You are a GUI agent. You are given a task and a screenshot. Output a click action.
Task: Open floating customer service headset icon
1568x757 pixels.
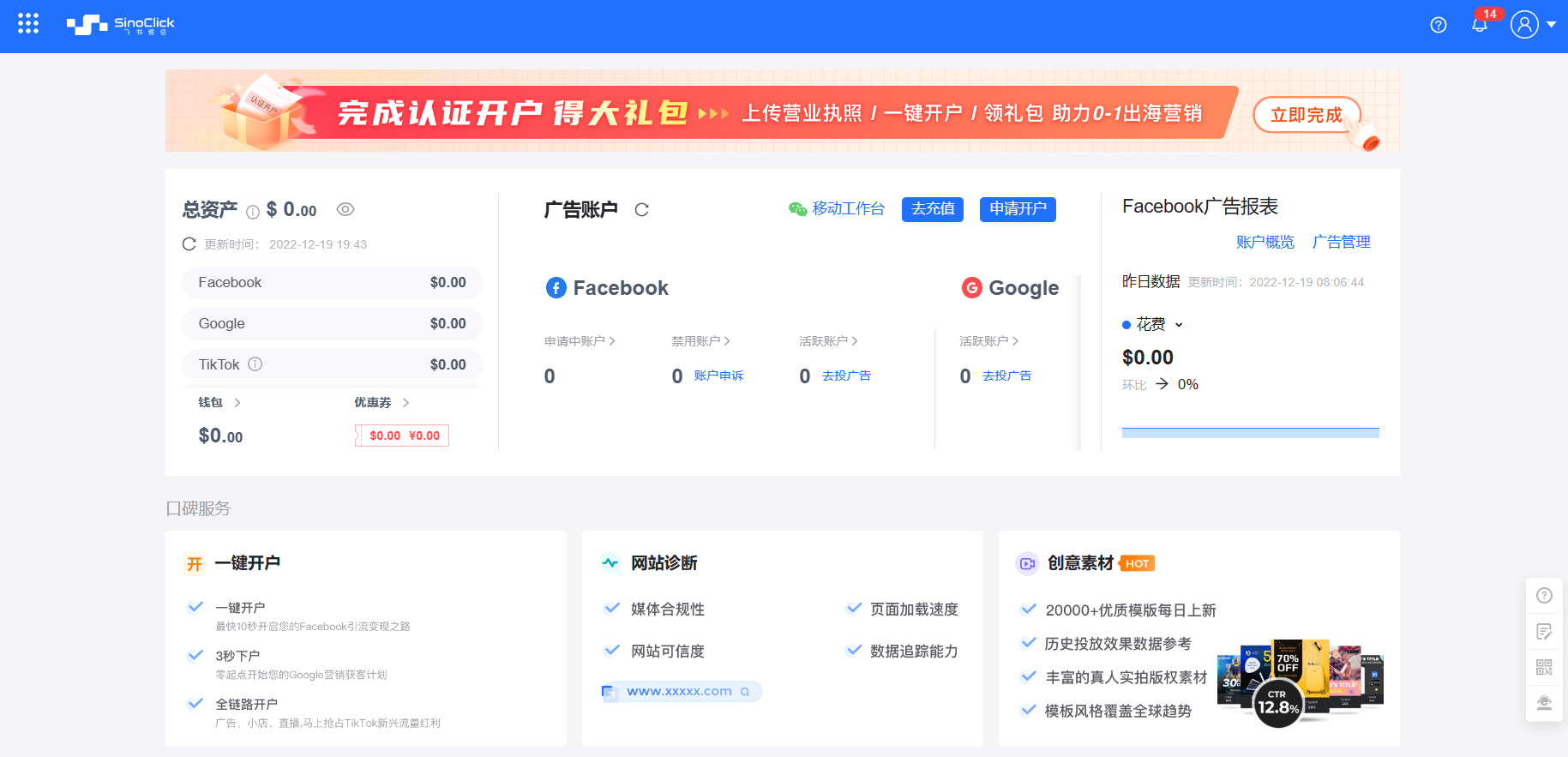click(x=1544, y=703)
